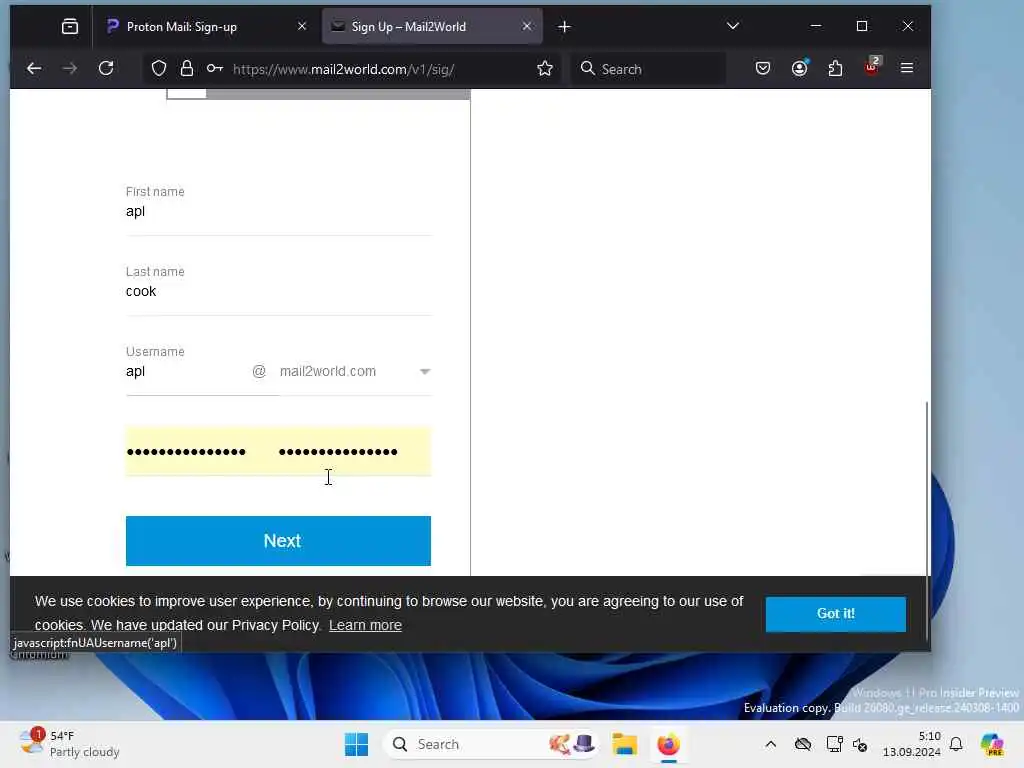The width and height of the screenshot is (1024, 768).
Task: Accept cookies with Got it! button
Action: click(x=835, y=614)
